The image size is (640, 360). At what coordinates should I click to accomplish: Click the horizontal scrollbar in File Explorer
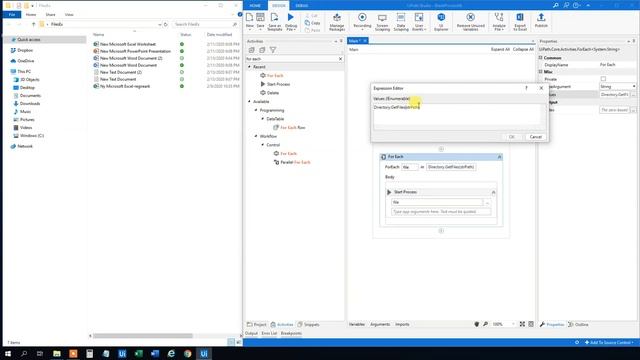tap(142, 336)
